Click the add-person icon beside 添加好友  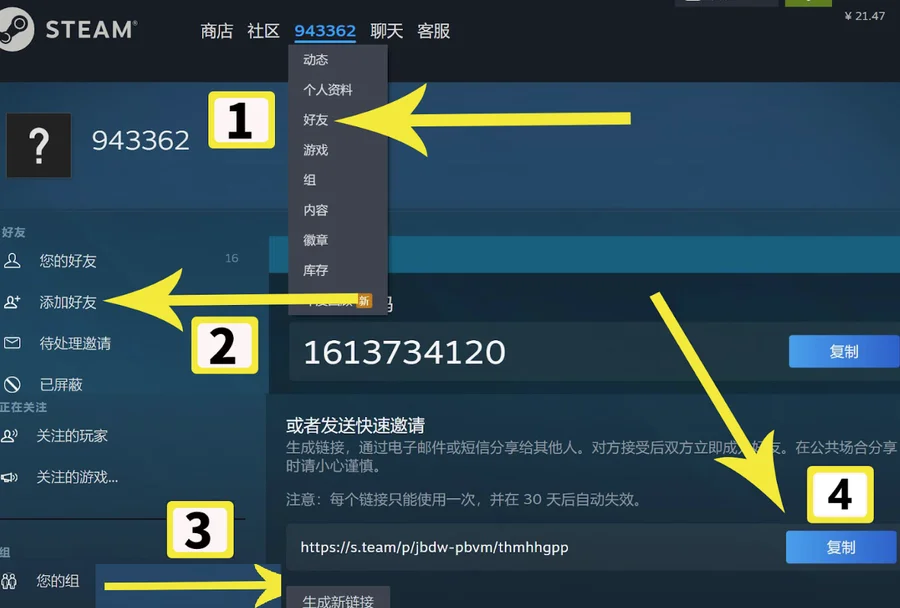click(x=12, y=302)
